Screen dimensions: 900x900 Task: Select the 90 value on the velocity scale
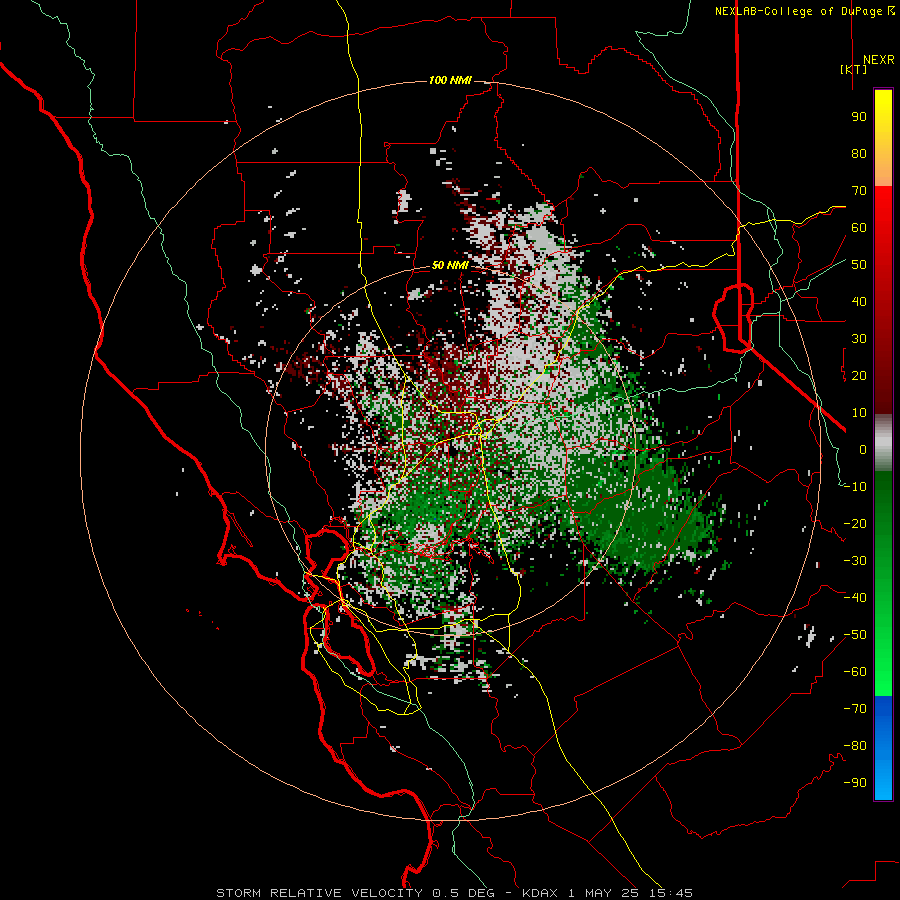(859, 117)
